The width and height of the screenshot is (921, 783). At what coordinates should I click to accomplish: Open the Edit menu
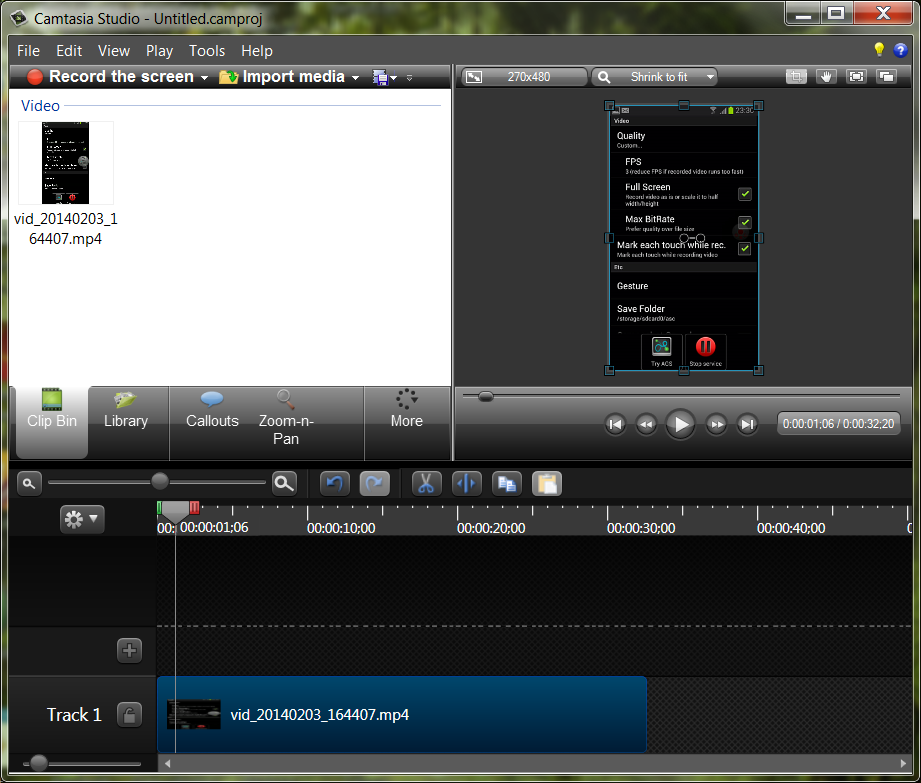[69, 51]
